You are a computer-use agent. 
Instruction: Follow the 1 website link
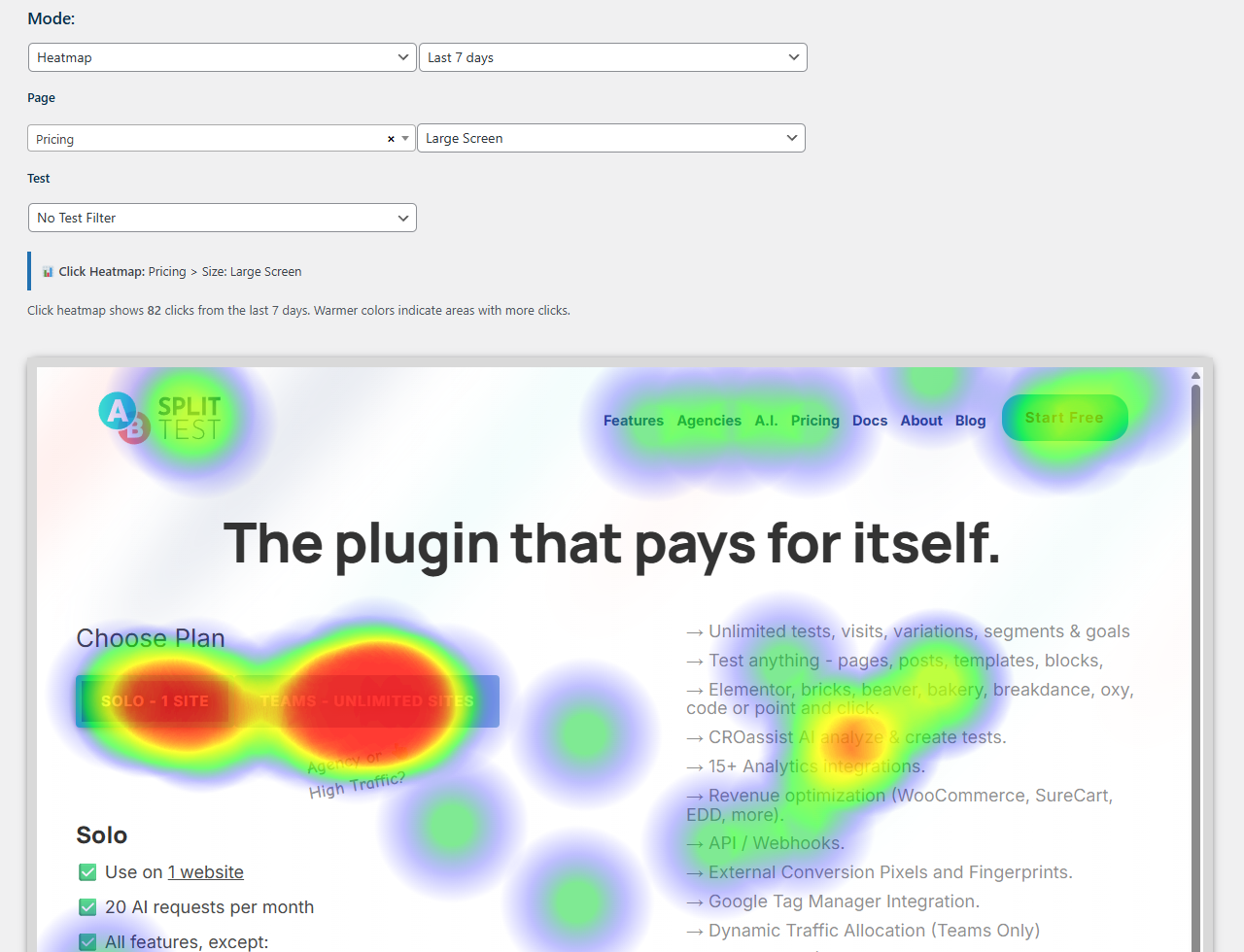click(205, 872)
